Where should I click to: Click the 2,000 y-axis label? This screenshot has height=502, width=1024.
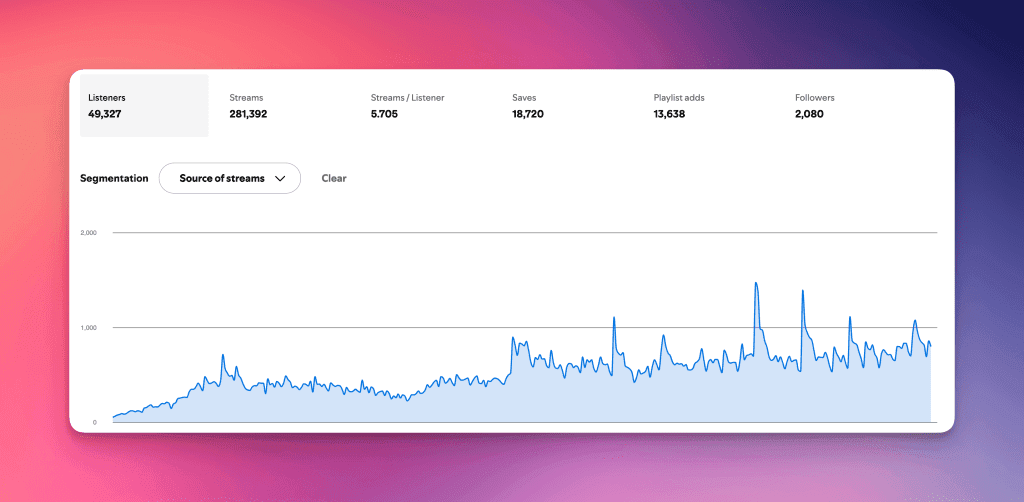89,233
